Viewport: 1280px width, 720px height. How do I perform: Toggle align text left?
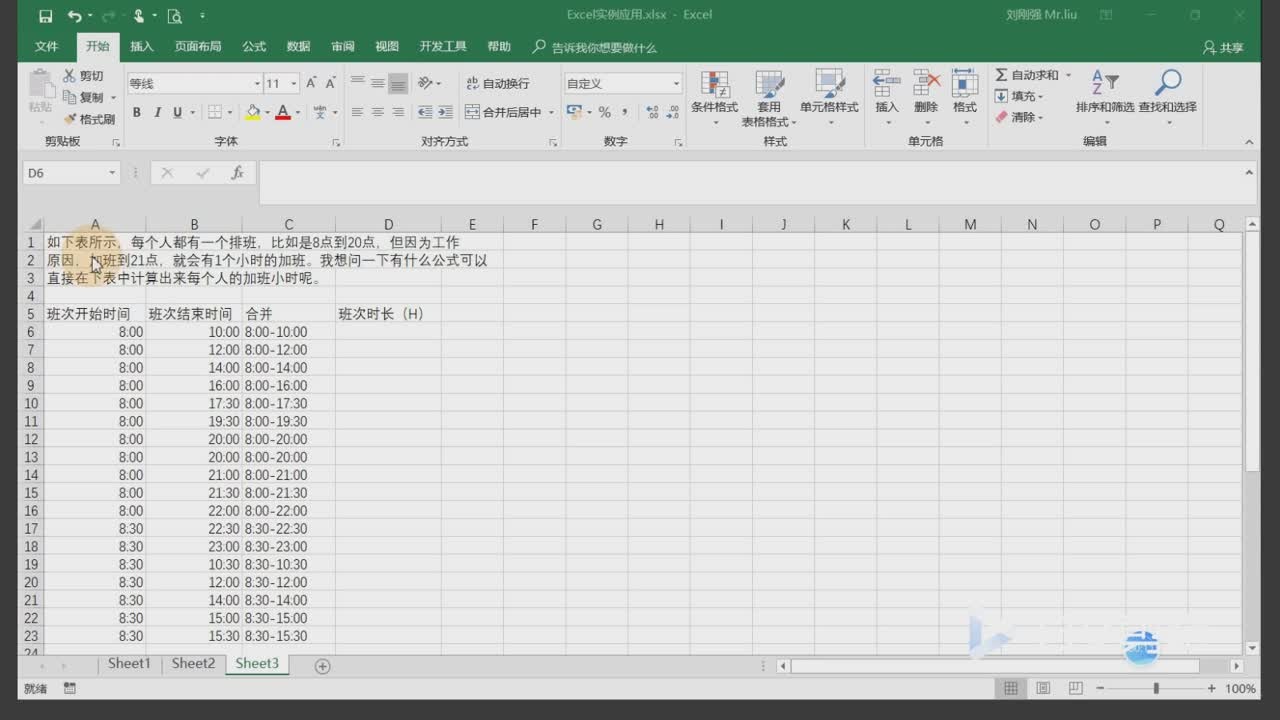357,112
